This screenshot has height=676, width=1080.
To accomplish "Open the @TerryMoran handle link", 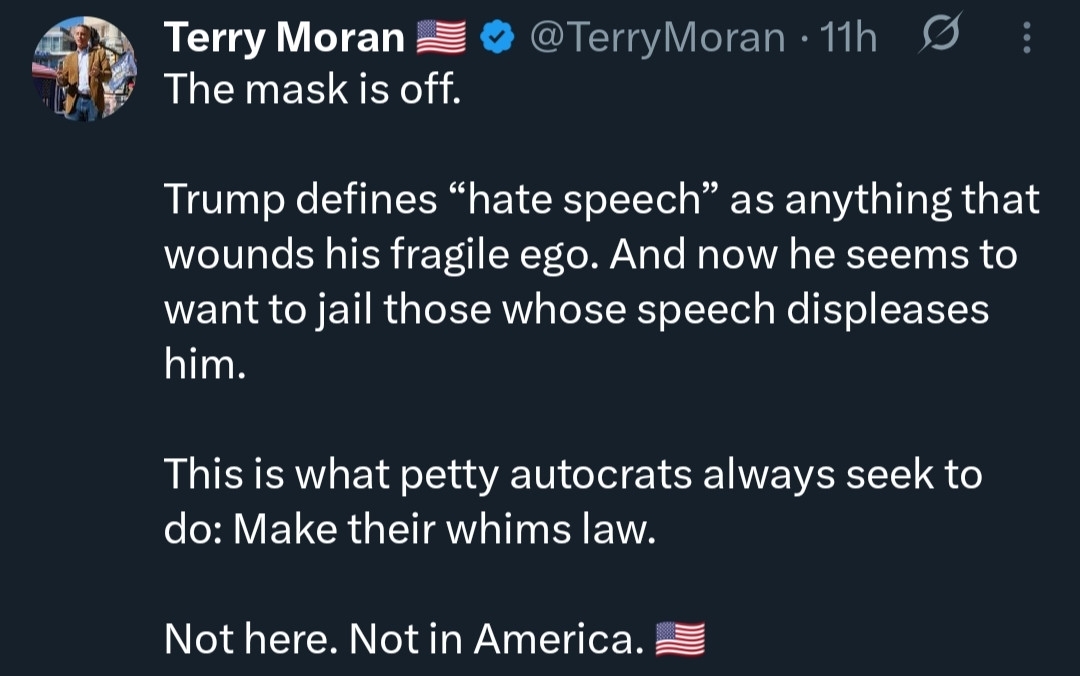I will 656,38.
